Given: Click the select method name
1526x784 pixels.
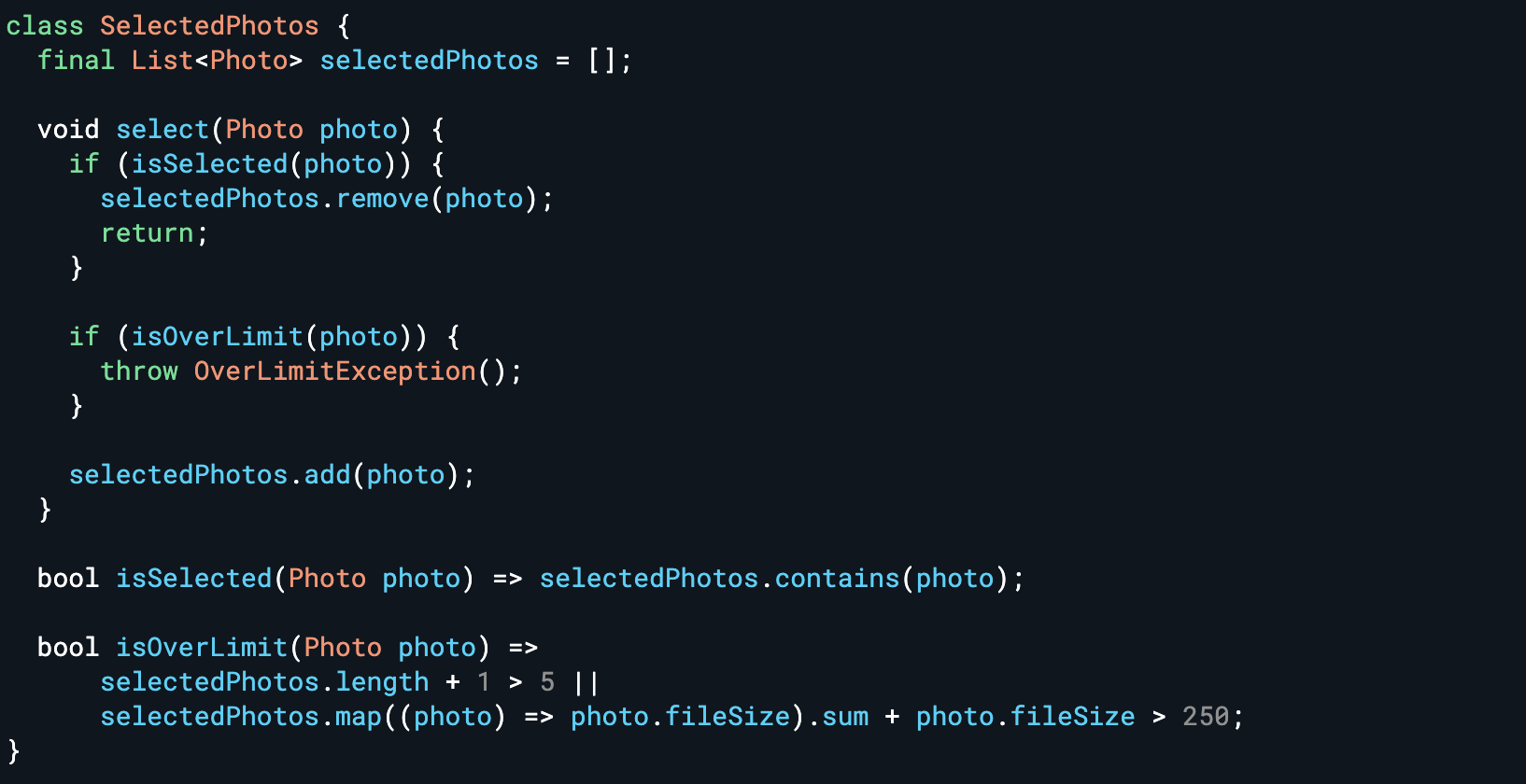Looking at the screenshot, I should click(x=162, y=130).
